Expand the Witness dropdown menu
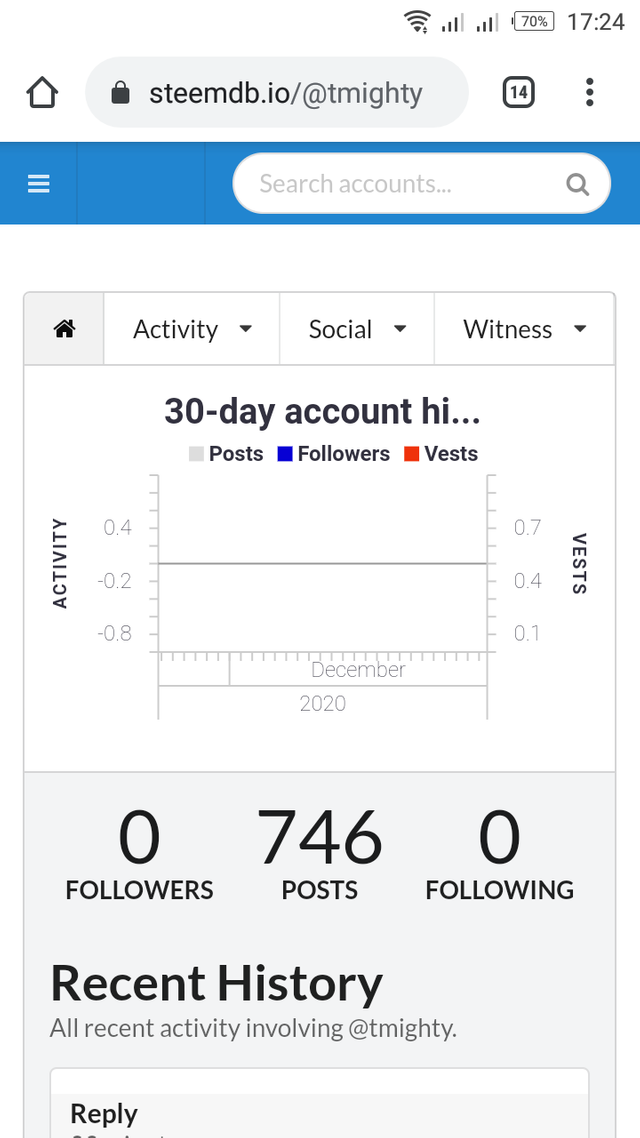This screenshot has width=640, height=1138. coord(524,329)
